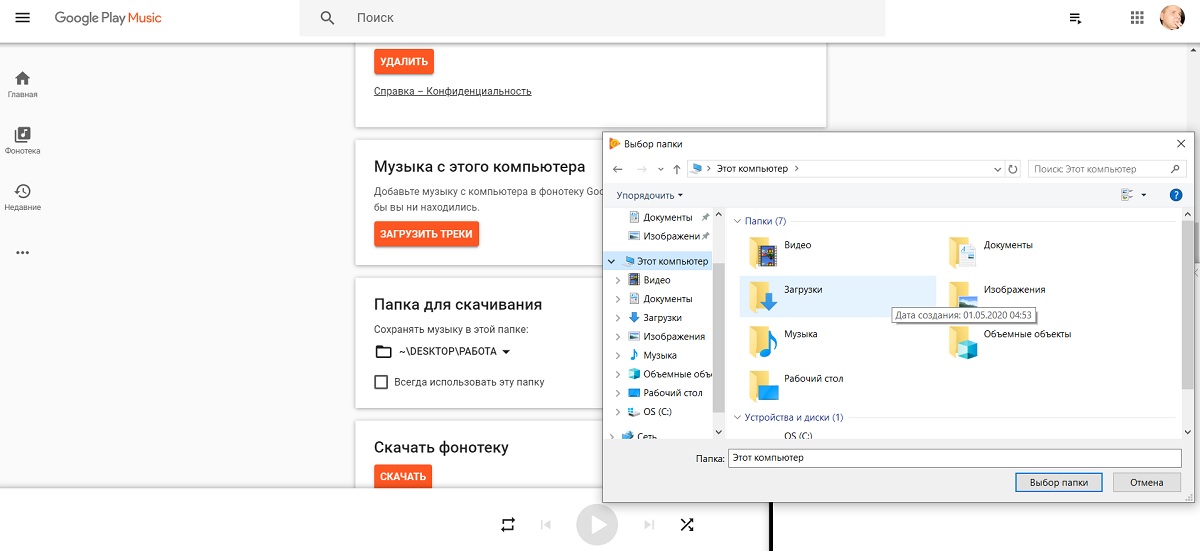Click the Папка name input field
Screen dimensions: 1200x551
coord(955,457)
